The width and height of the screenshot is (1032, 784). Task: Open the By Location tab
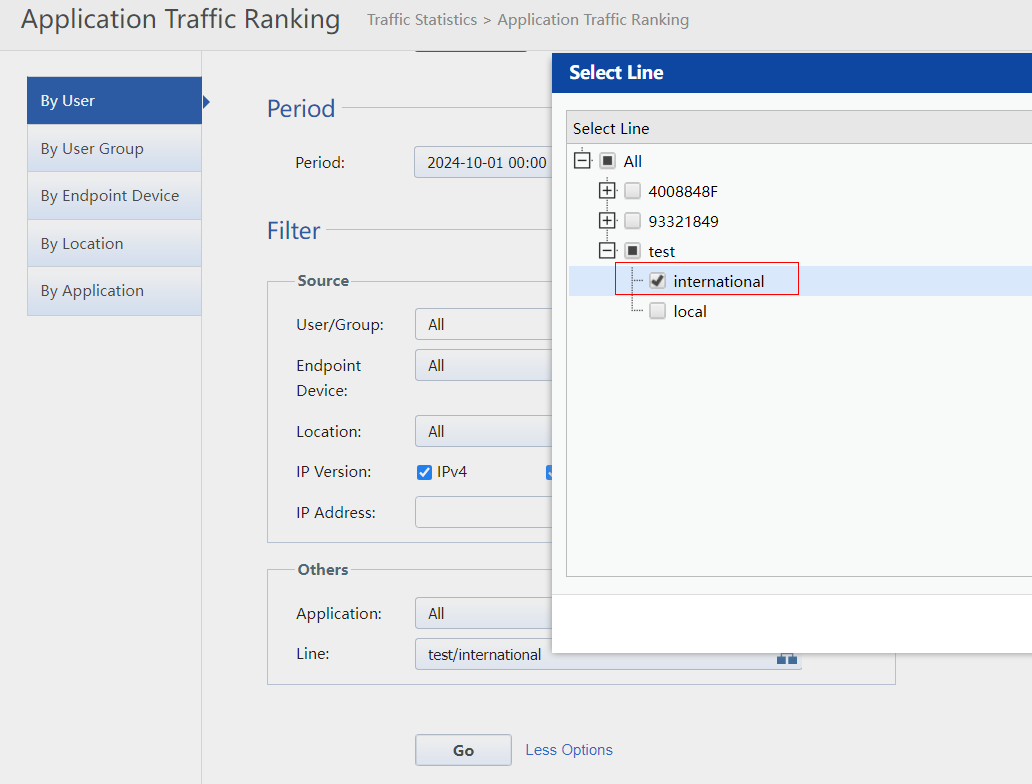click(x=114, y=244)
